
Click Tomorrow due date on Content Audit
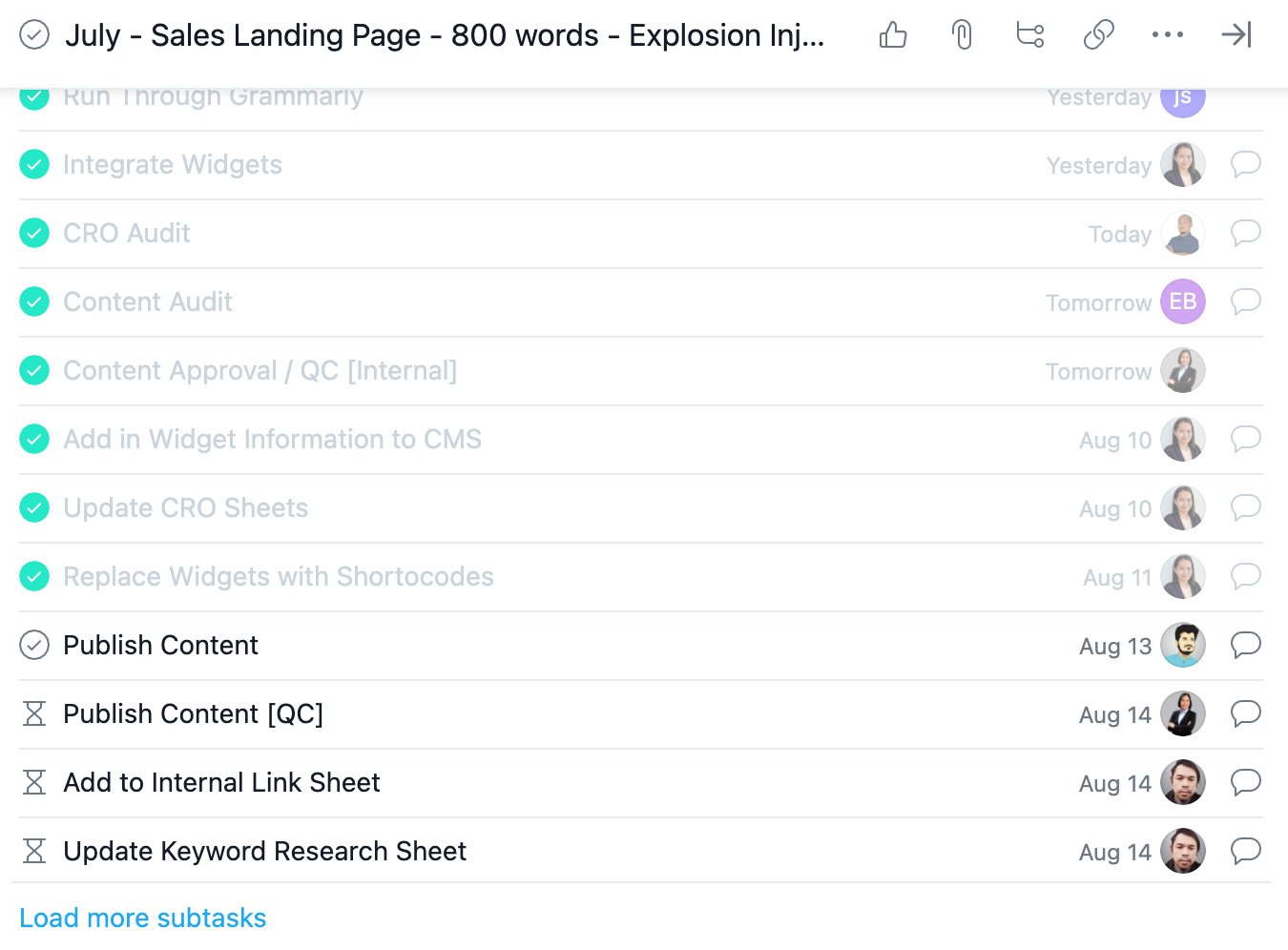pos(1098,303)
